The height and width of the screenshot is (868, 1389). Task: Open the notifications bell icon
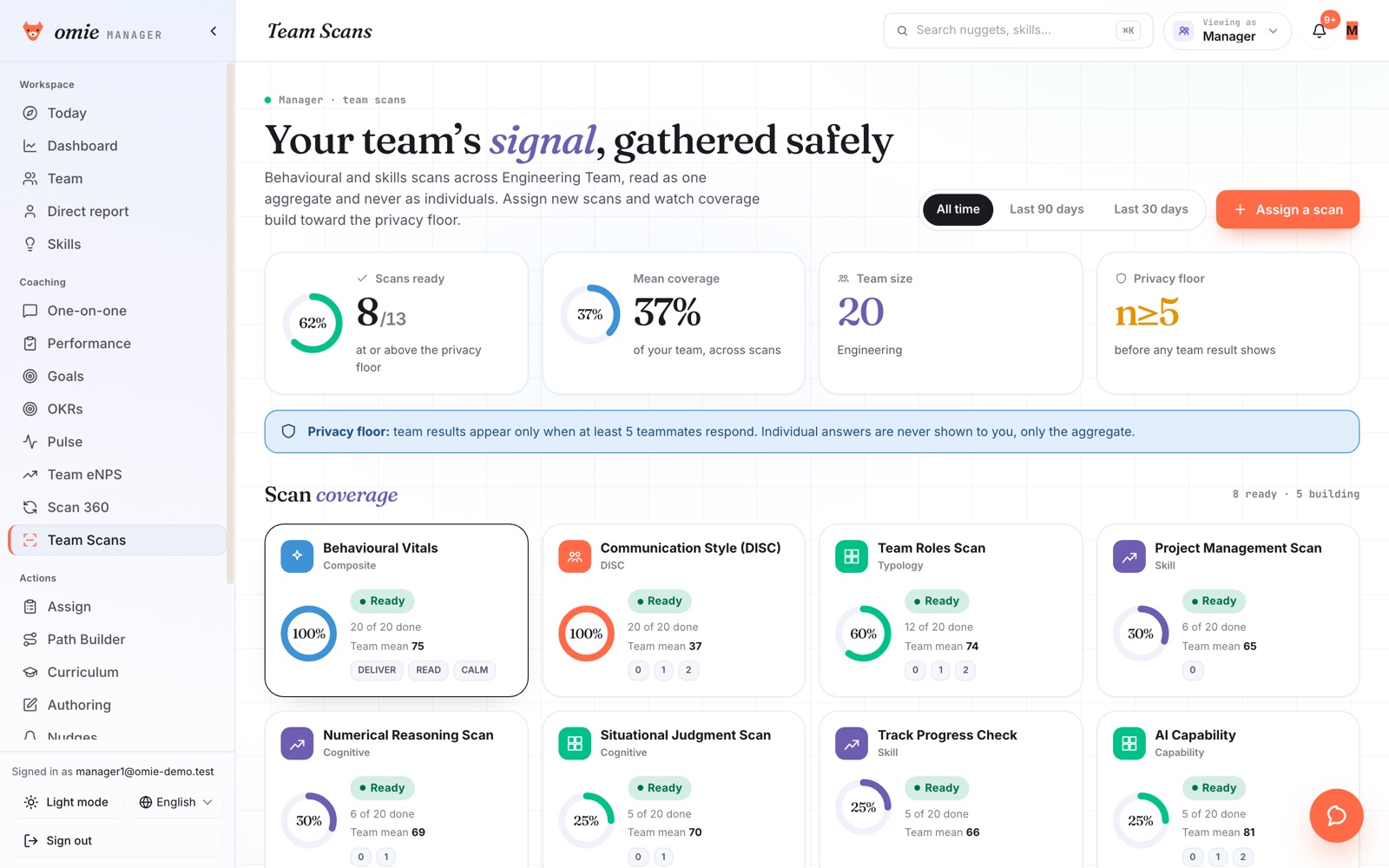1319,31
